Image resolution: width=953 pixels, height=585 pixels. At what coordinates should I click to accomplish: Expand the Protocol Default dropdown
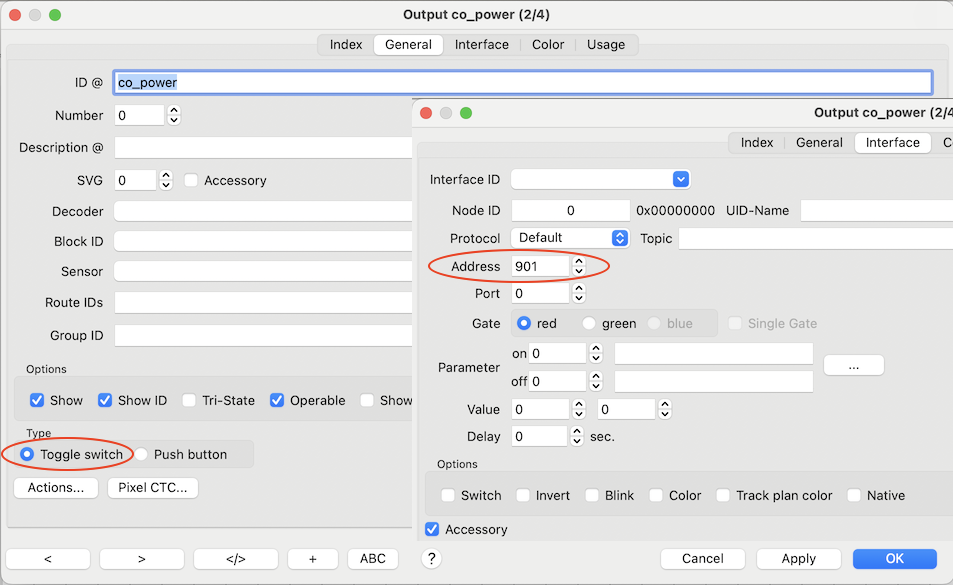coord(570,238)
